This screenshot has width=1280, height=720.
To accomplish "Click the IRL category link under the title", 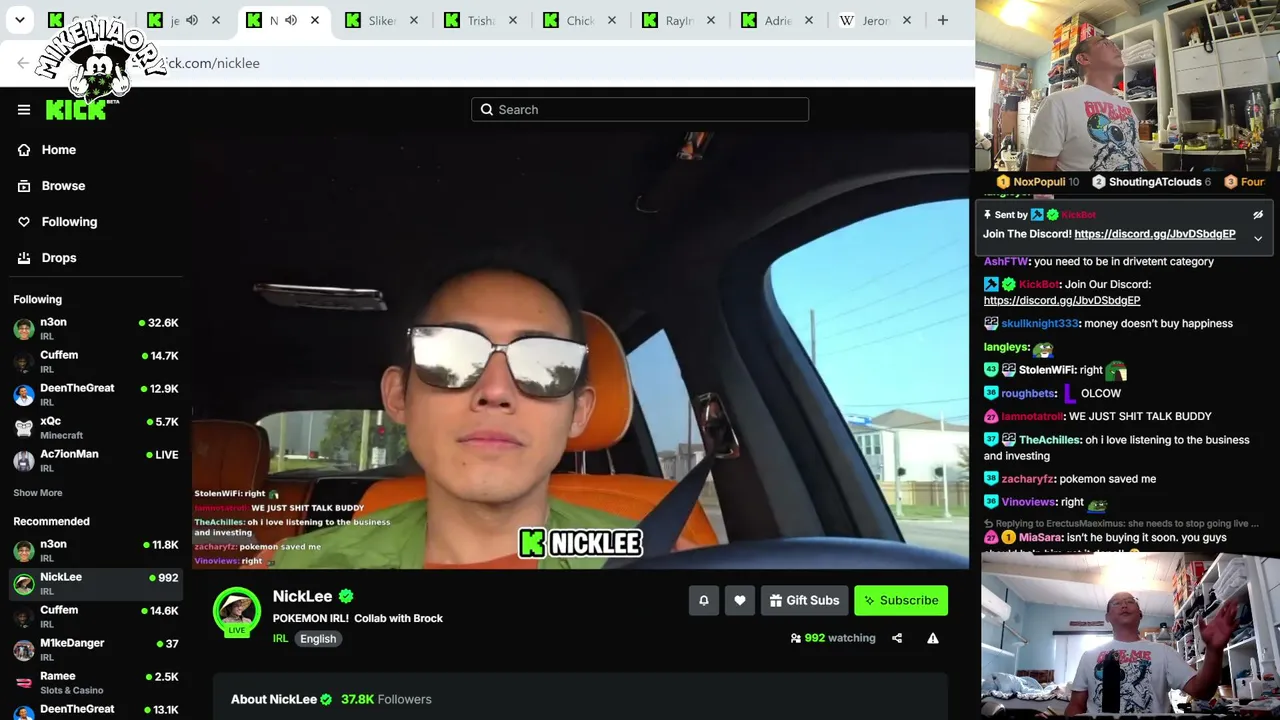I will [281, 639].
